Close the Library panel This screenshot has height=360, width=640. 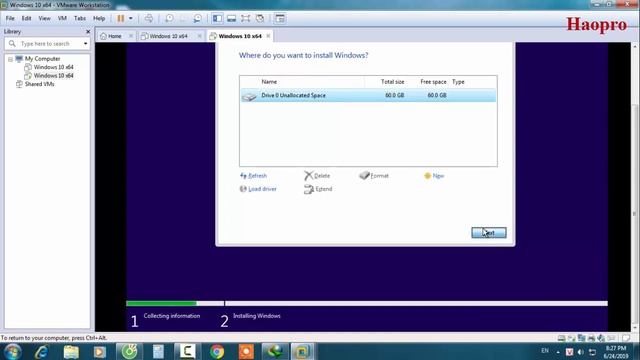(88, 31)
